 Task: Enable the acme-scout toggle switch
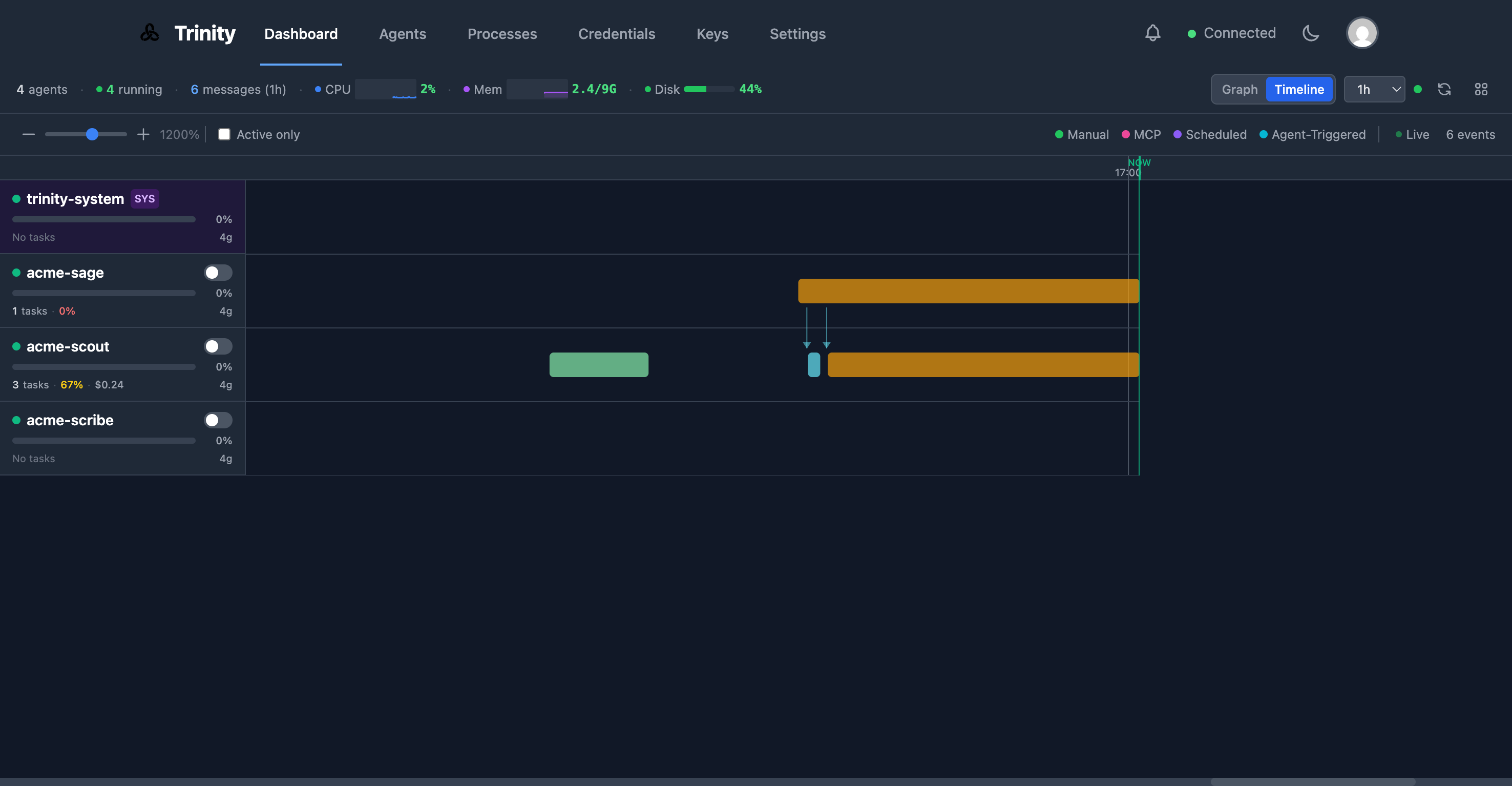(x=218, y=346)
